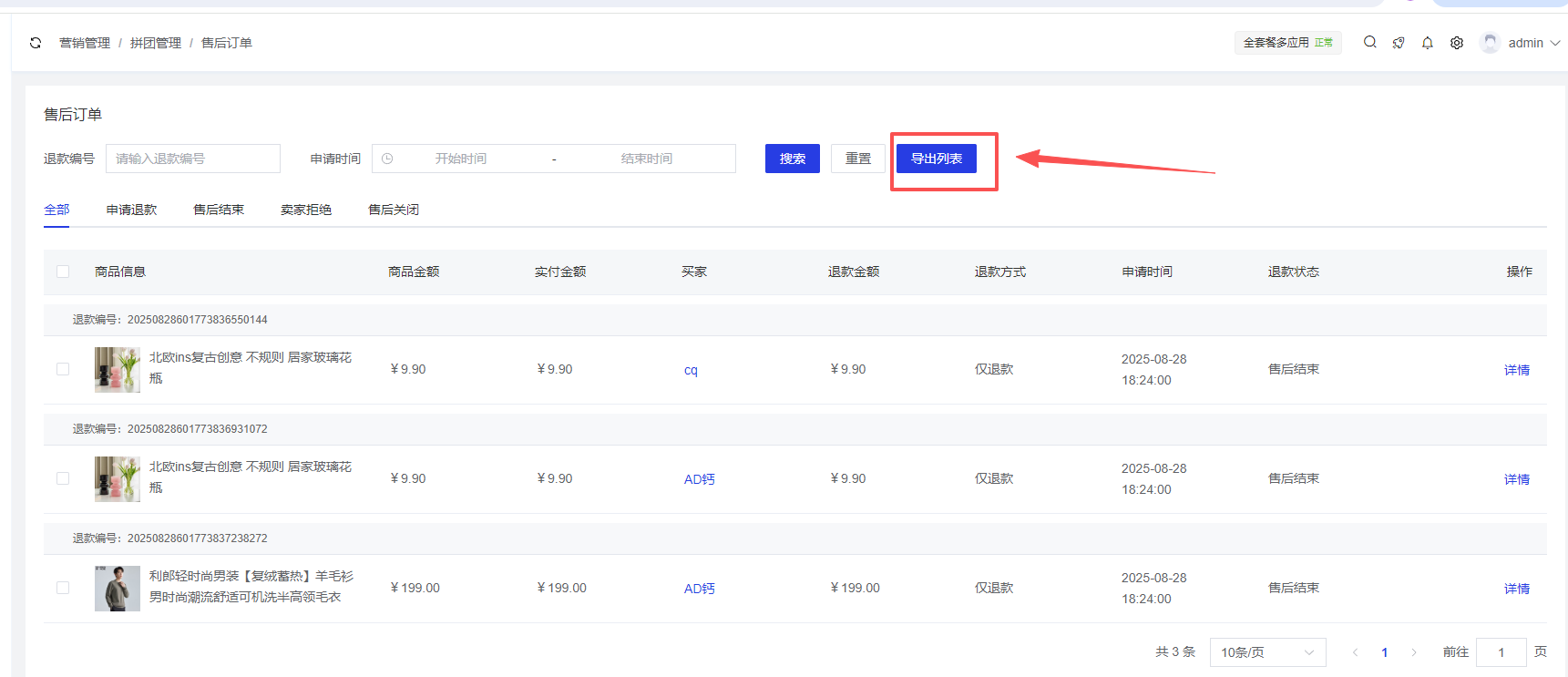Open the search icon in top header
Viewport: 1568px width, 677px height.
point(1369,42)
